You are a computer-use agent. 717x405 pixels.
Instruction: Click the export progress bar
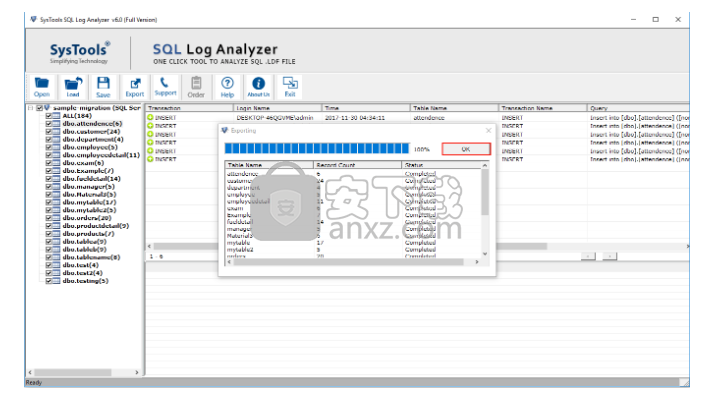tap(316, 149)
